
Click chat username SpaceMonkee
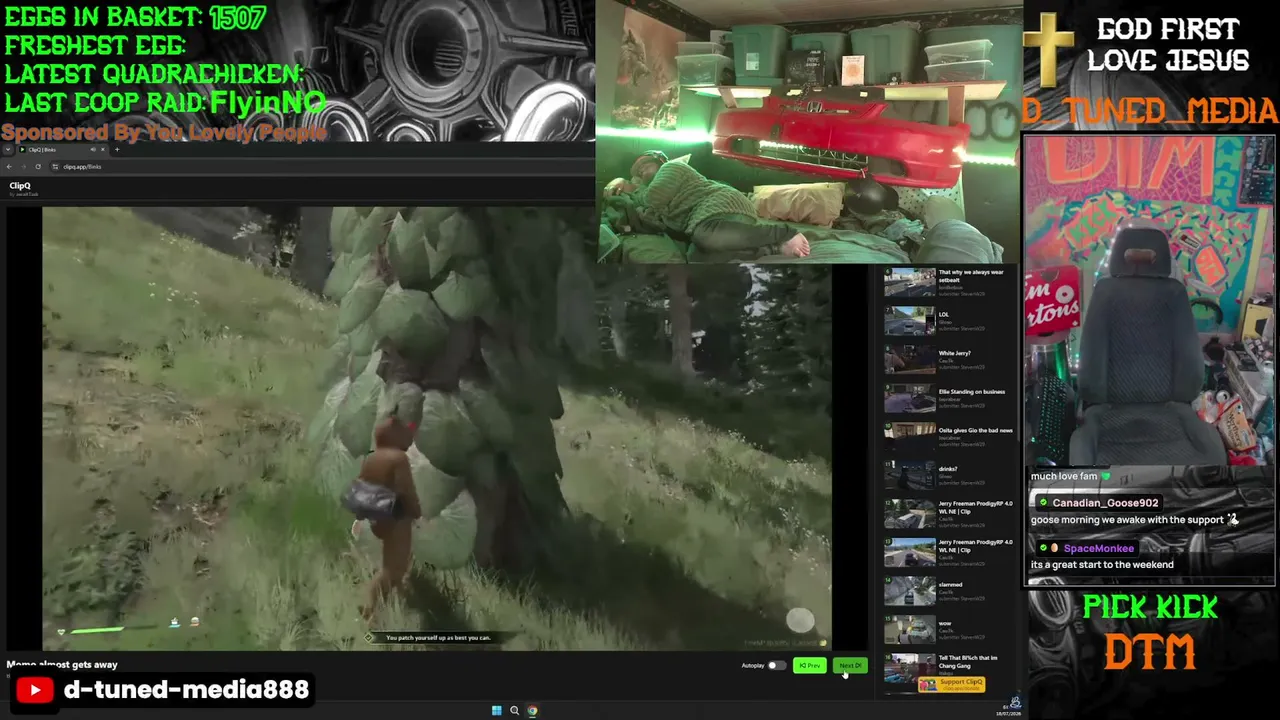1099,548
